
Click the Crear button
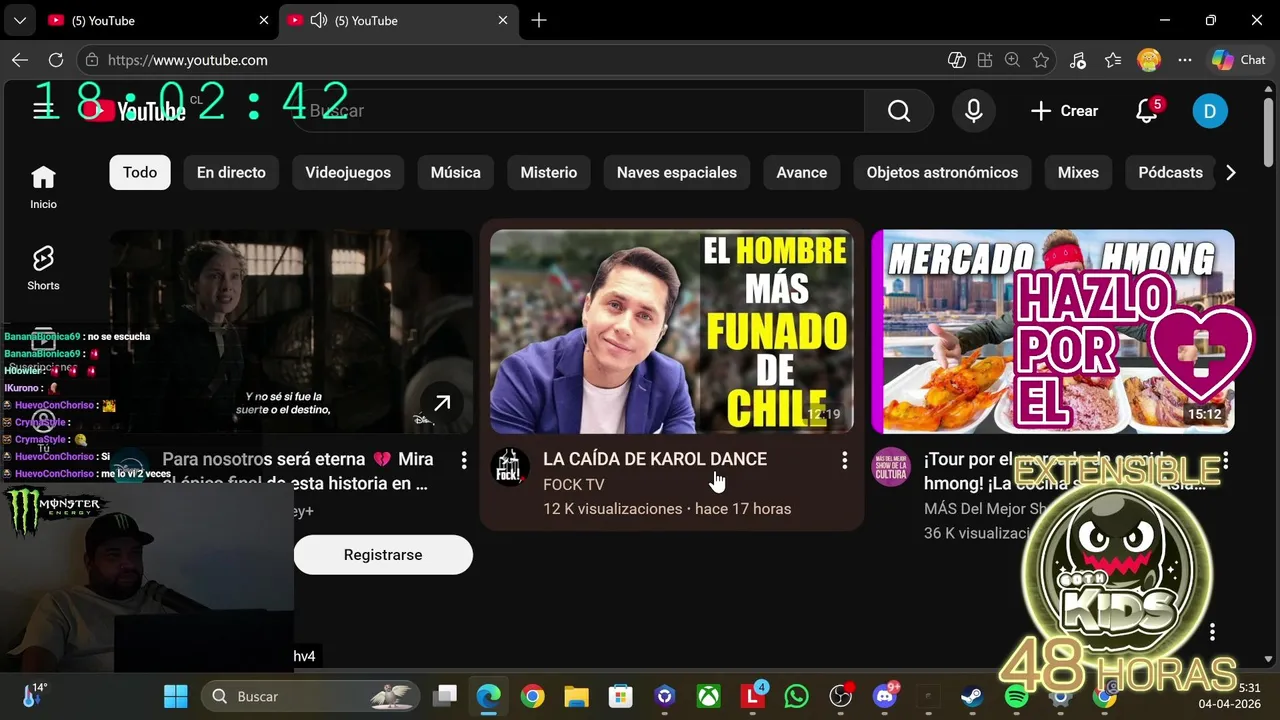coord(1065,111)
